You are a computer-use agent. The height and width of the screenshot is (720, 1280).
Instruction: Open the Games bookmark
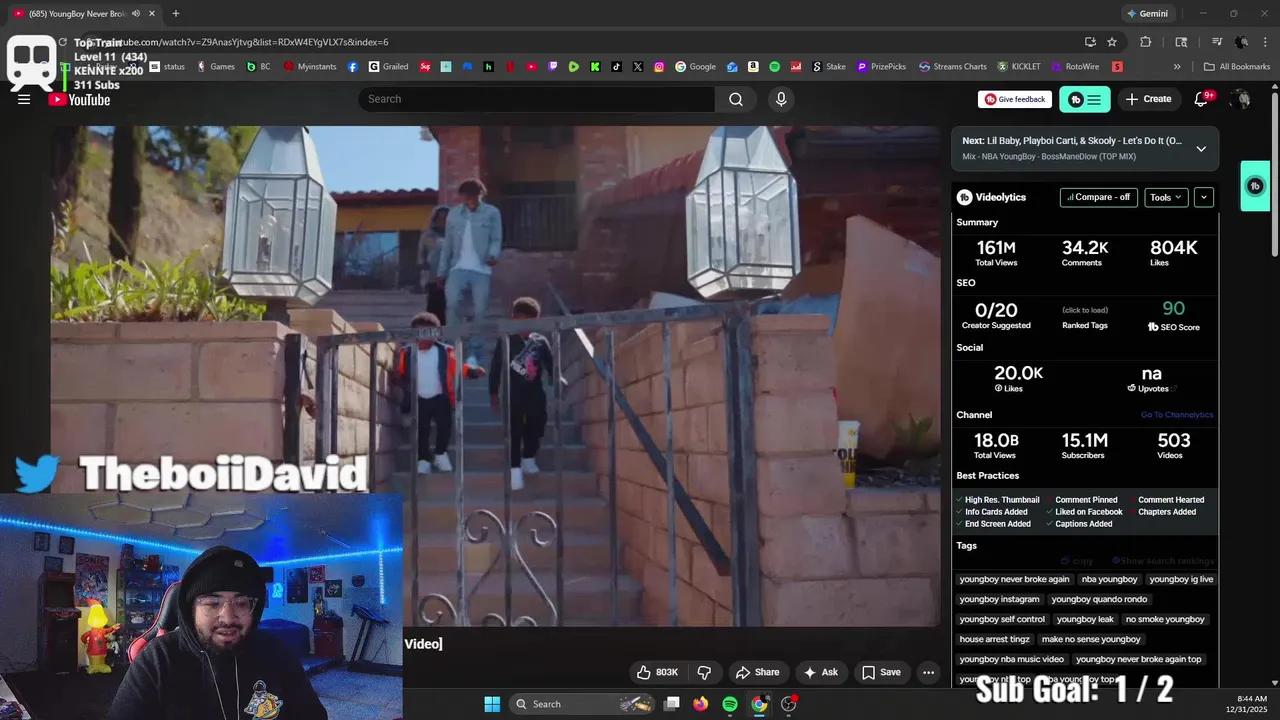pos(216,67)
